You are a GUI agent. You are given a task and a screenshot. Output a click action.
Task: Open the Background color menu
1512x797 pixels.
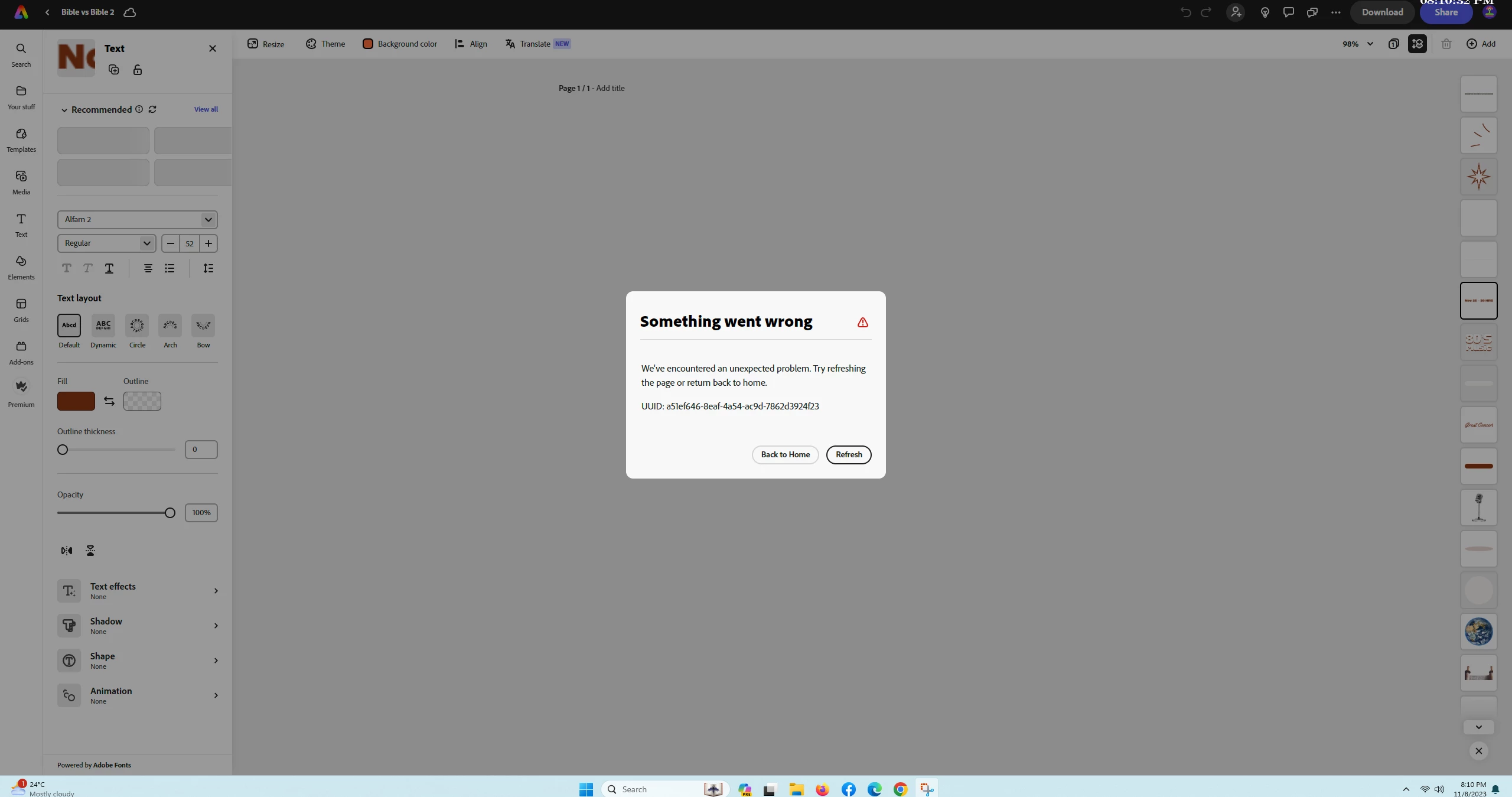coord(400,44)
